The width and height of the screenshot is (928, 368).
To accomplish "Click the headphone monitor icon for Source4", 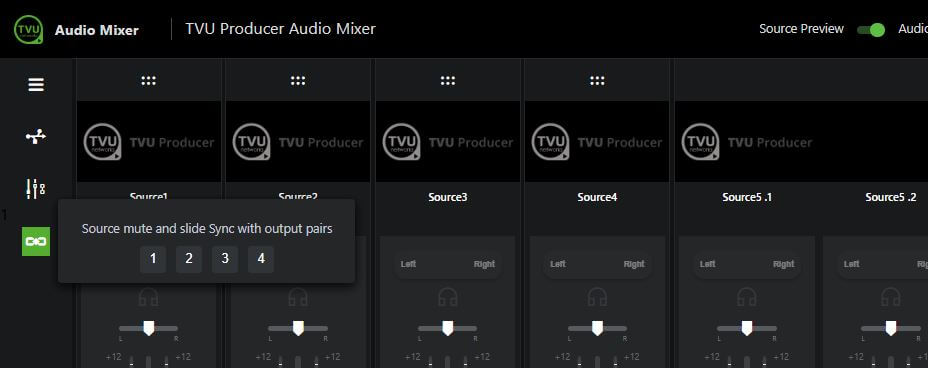I will pyautogui.click(x=598, y=297).
